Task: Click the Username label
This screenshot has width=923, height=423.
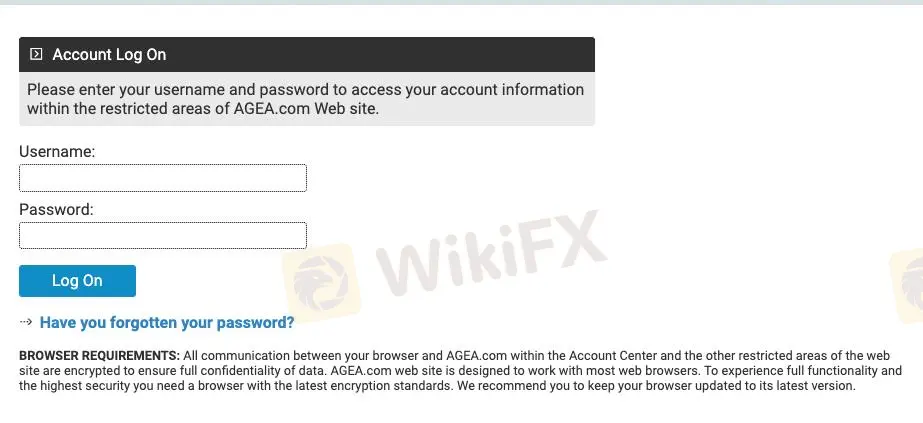Action: coord(57,152)
